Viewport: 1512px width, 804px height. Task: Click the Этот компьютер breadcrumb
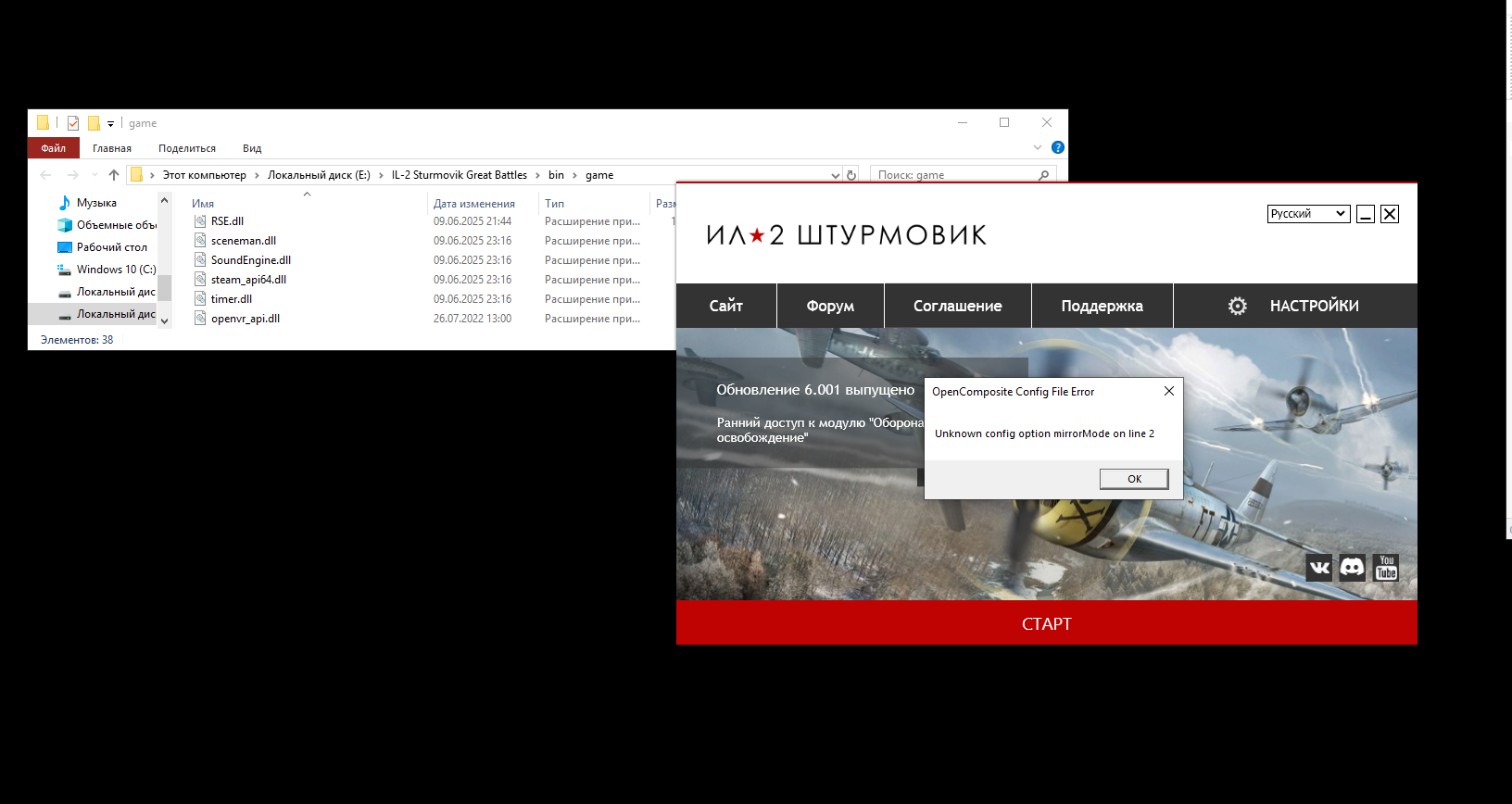pos(205,175)
